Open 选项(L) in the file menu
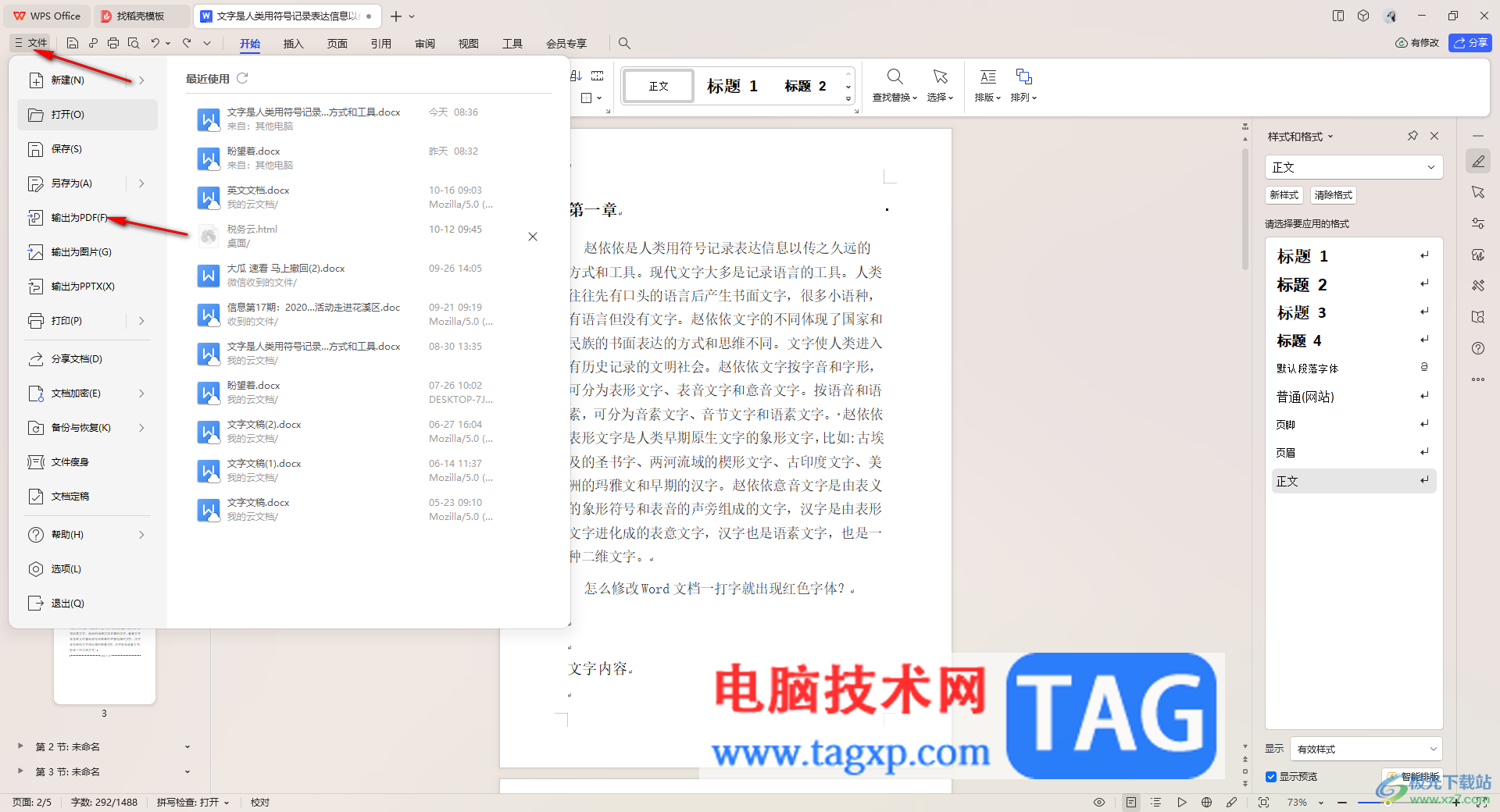The width and height of the screenshot is (1500, 812). [87, 569]
